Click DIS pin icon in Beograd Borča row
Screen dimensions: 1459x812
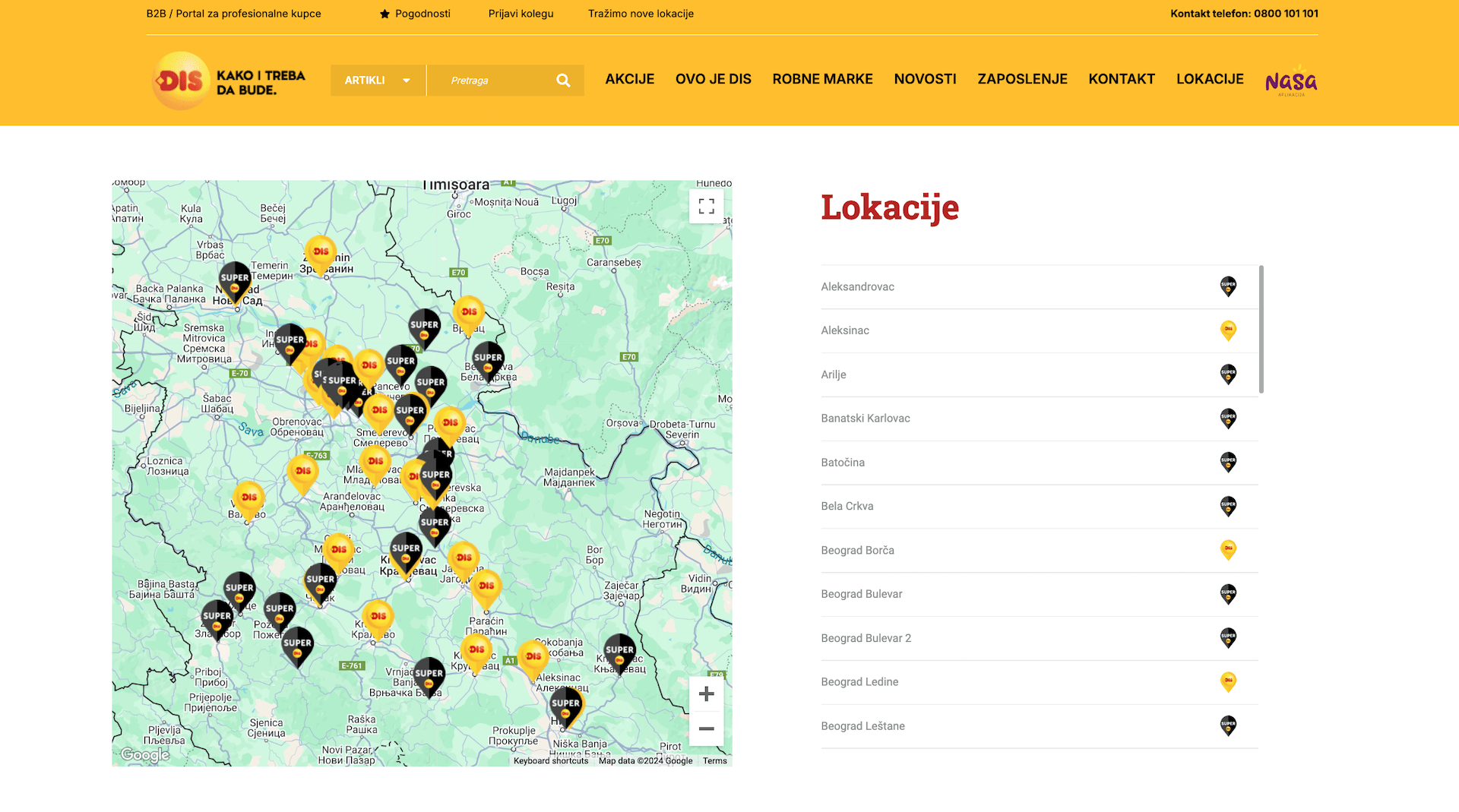[x=1228, y=550]
